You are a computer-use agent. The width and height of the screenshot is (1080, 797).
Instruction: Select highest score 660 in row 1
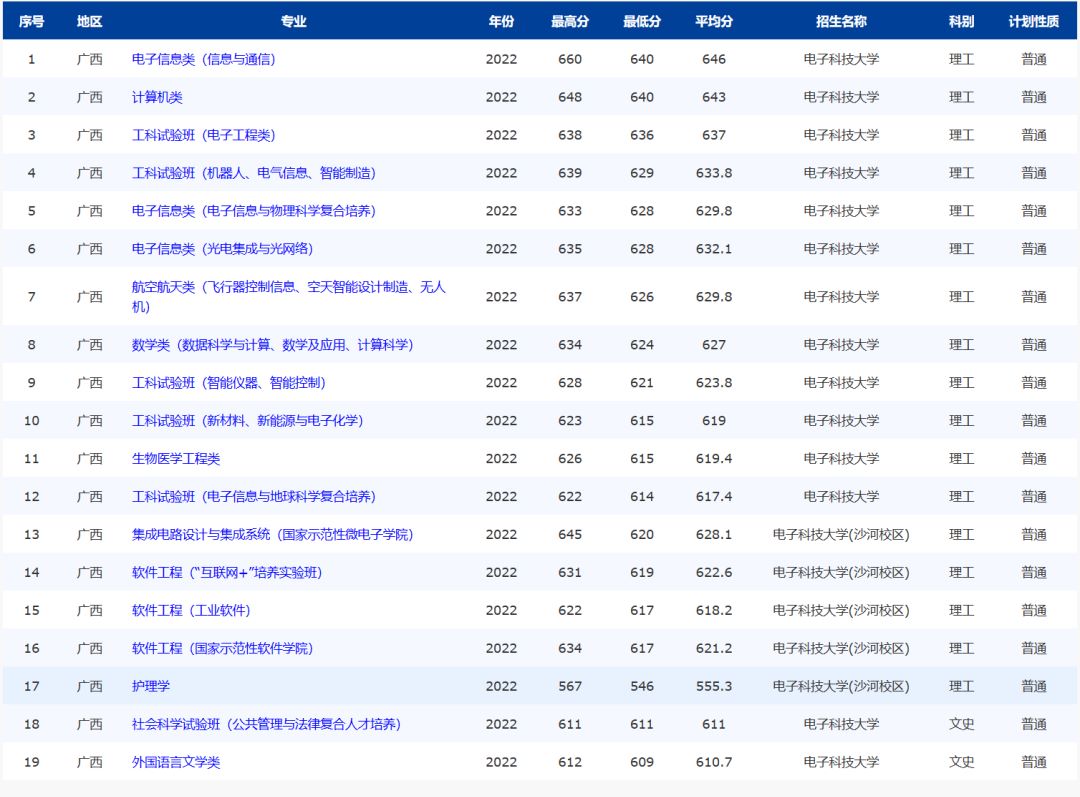point(570,59)
